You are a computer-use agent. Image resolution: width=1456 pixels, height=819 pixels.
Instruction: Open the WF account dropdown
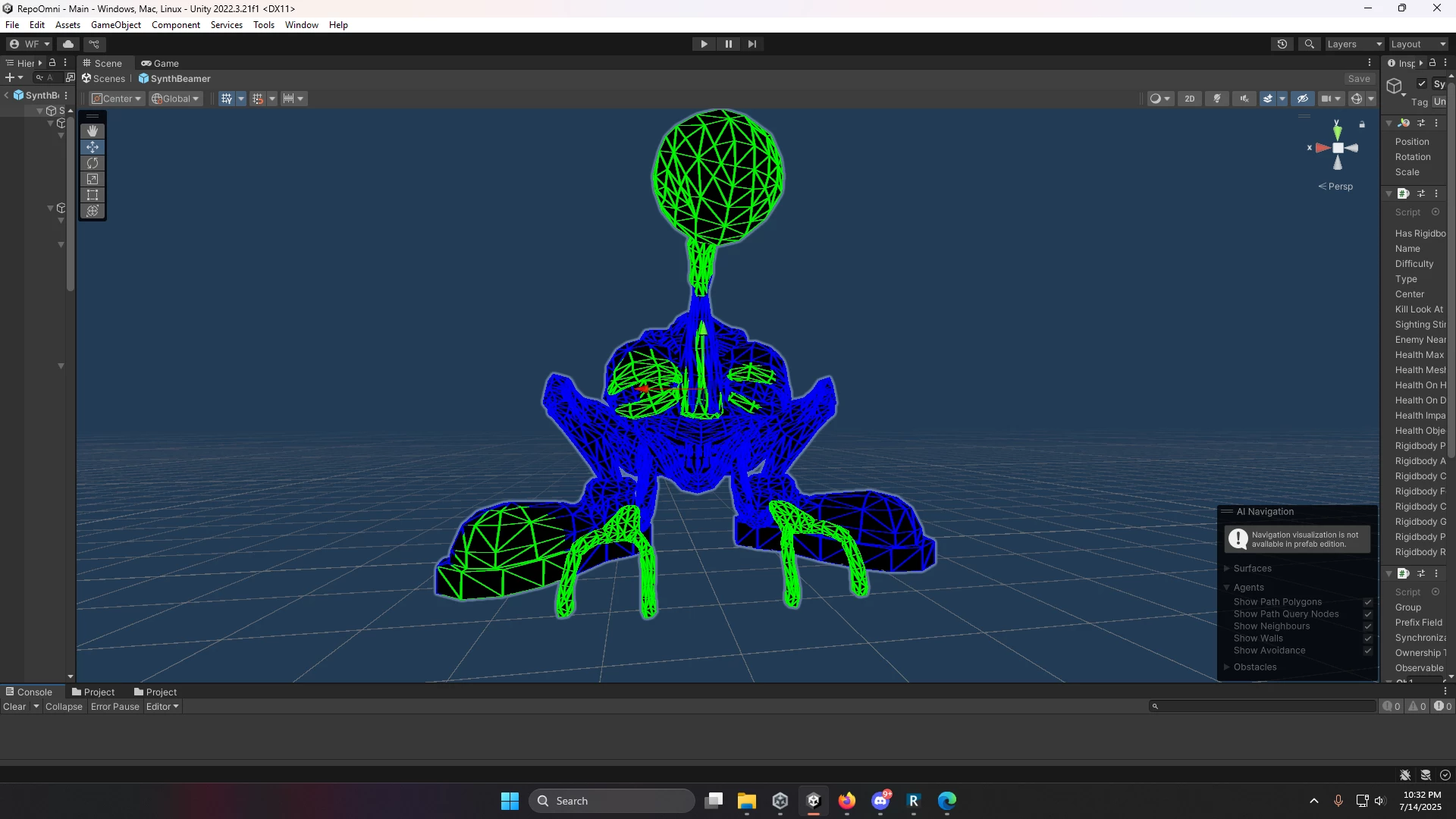[29, 44]
